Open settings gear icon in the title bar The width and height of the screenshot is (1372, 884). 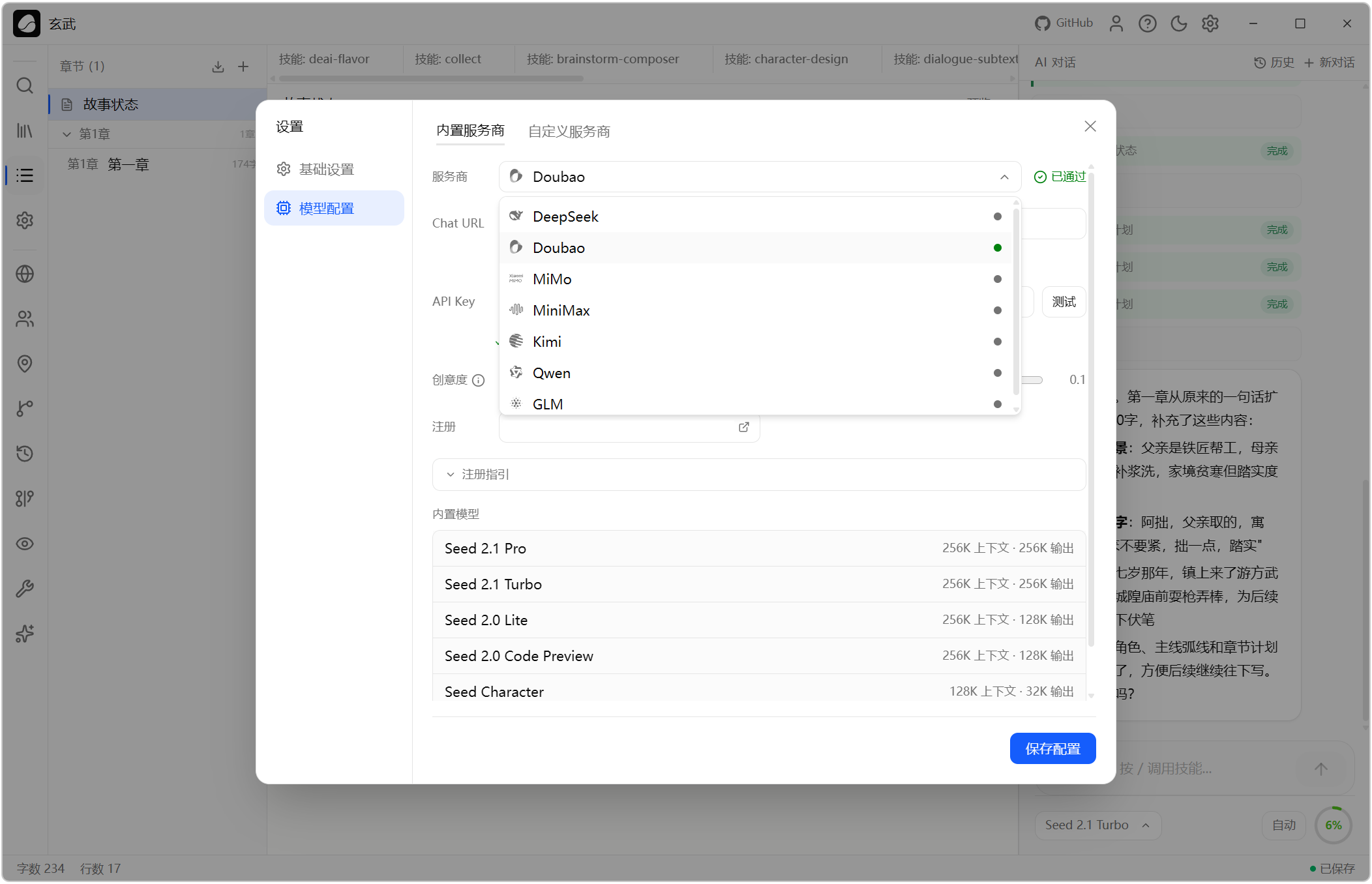(1210, 23)
